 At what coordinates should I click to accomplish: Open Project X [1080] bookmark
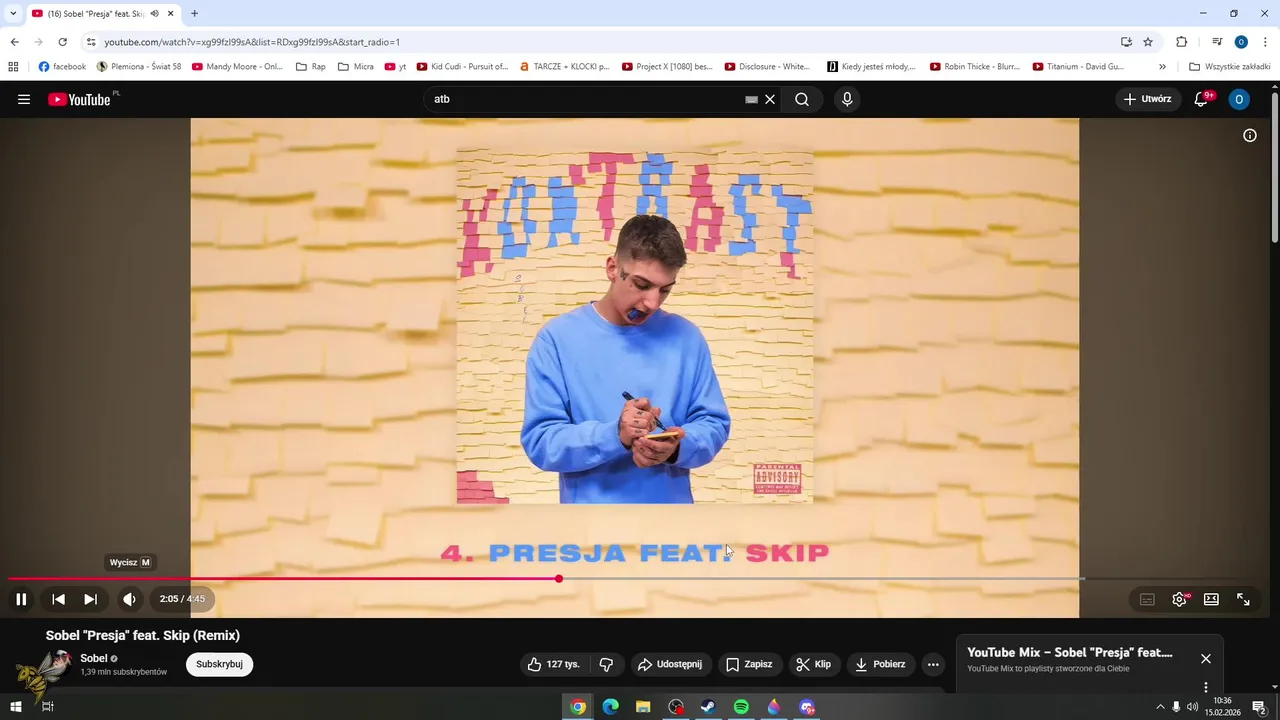667,67
